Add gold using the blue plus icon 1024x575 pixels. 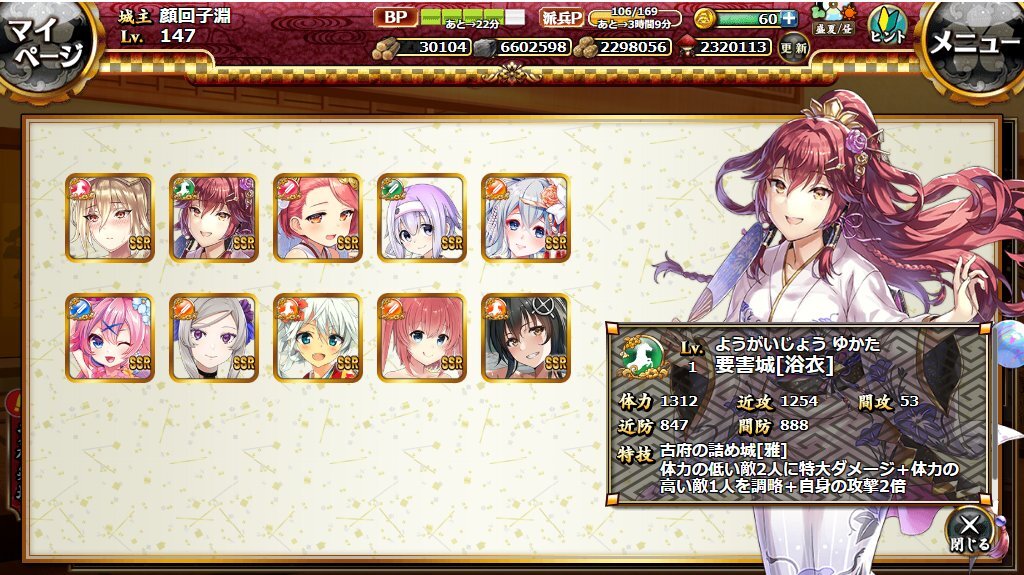pyautogui.click(x=789, y=19)
